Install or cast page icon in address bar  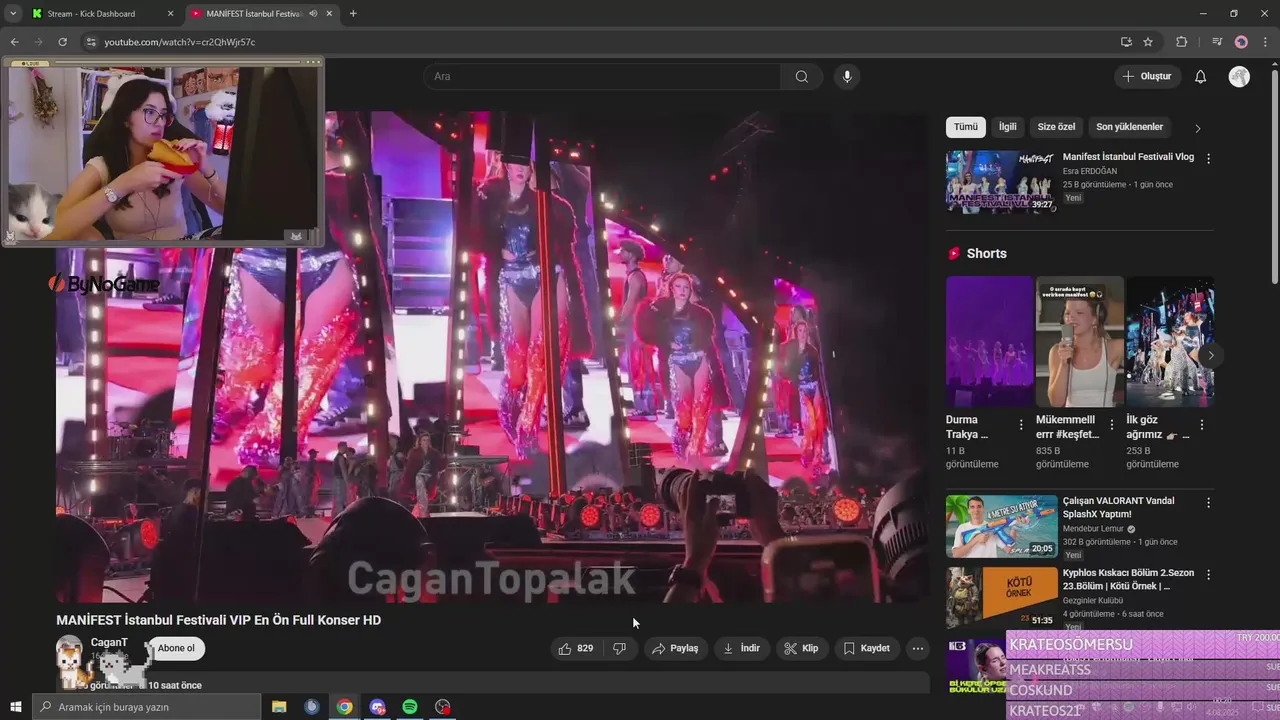[x=1126, y=42]
